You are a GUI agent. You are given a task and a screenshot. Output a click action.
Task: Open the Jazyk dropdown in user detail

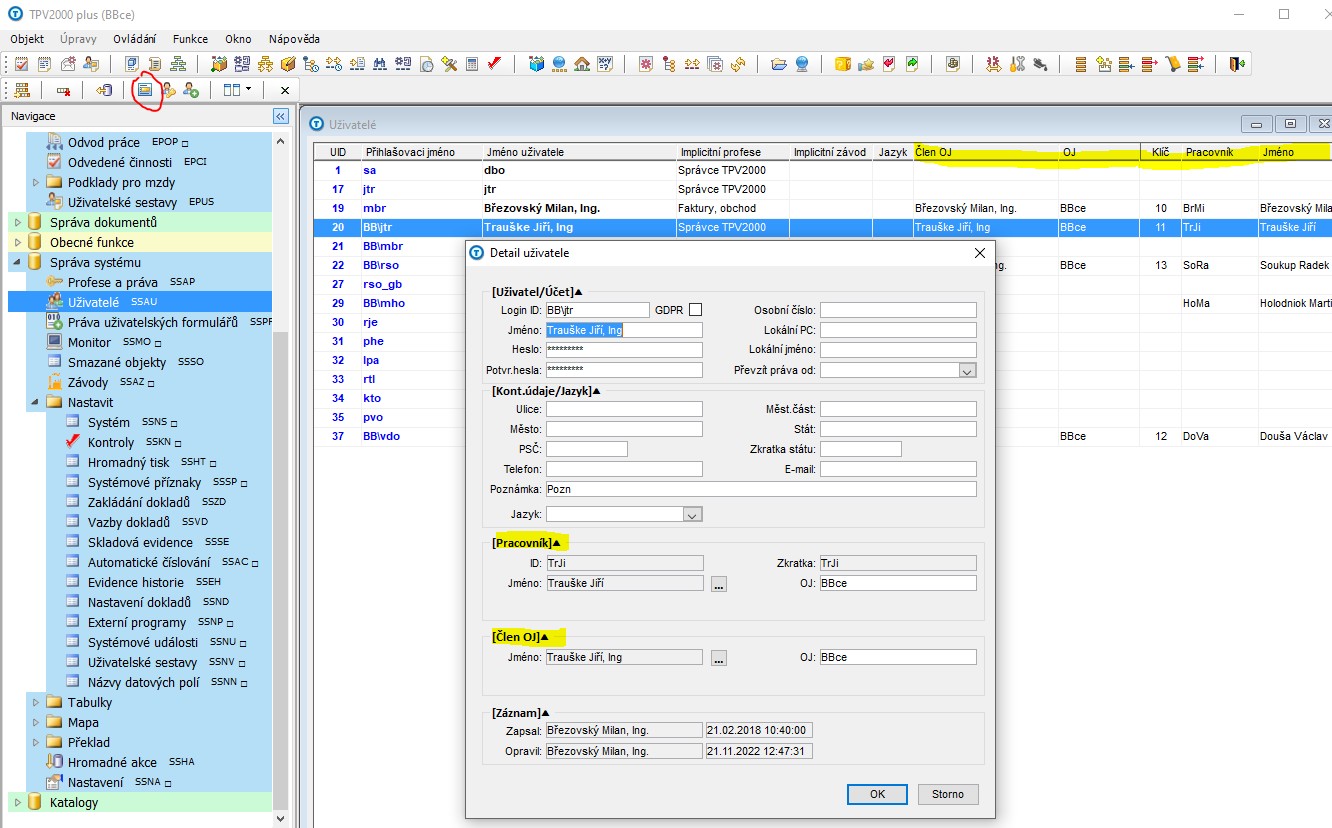coord(692,514)
